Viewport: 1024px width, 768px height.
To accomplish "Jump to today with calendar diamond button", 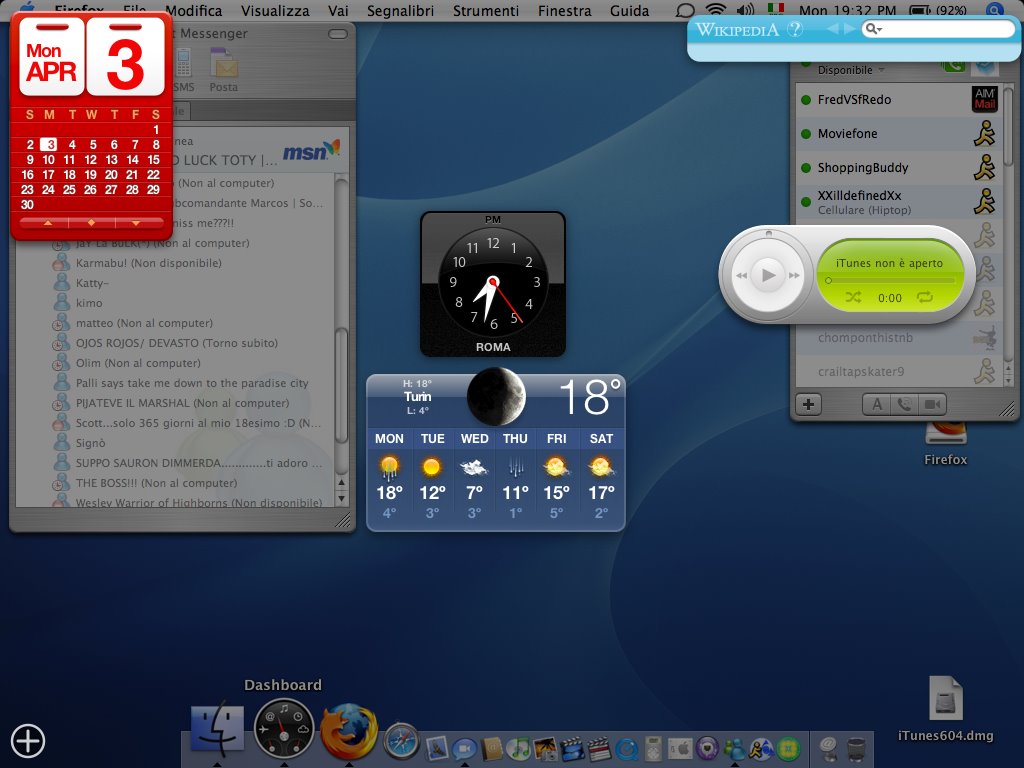I will (x=91, y=223).
